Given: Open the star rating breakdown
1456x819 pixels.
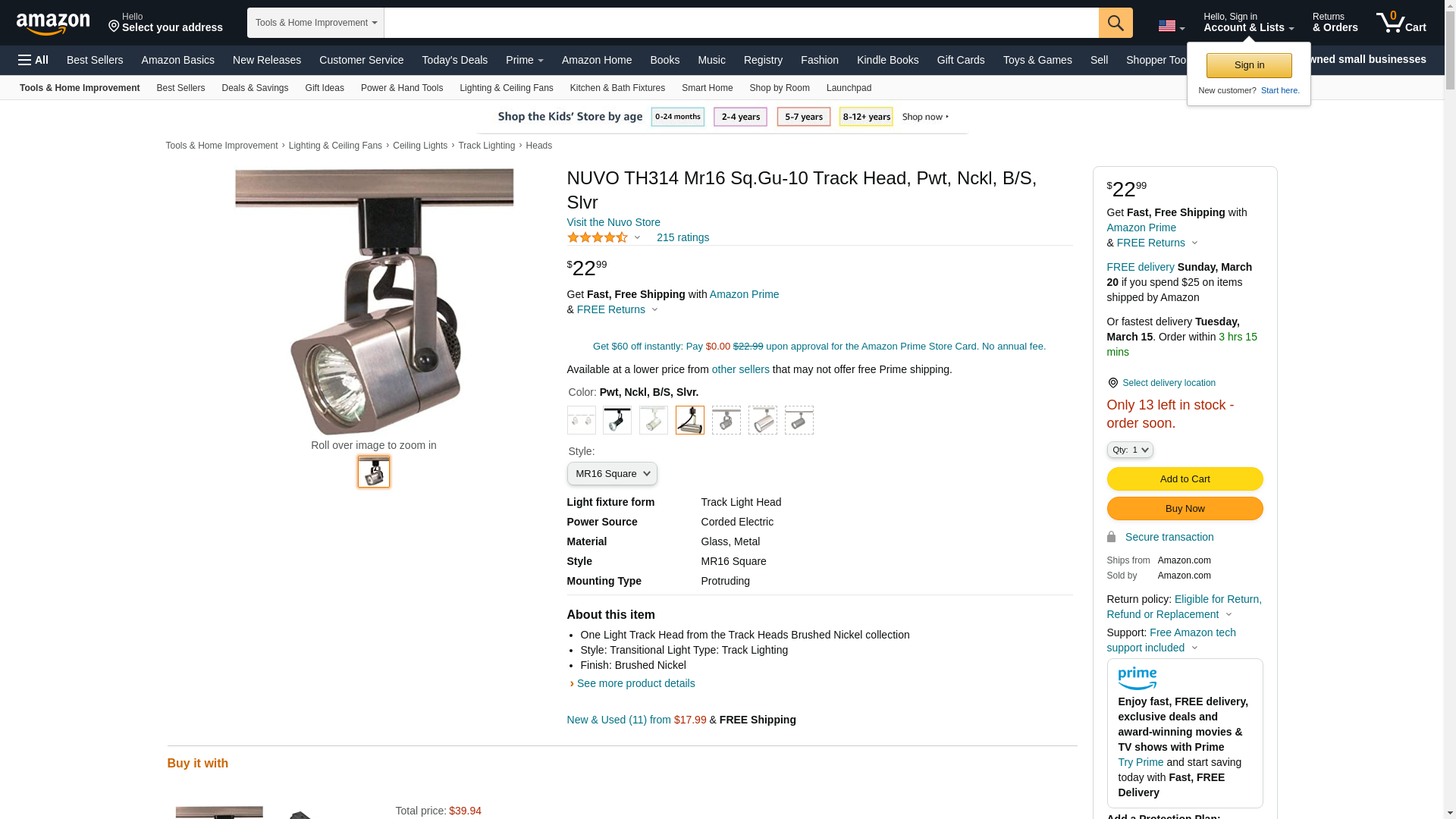Looking at the screenshot, I should point(604,237).
